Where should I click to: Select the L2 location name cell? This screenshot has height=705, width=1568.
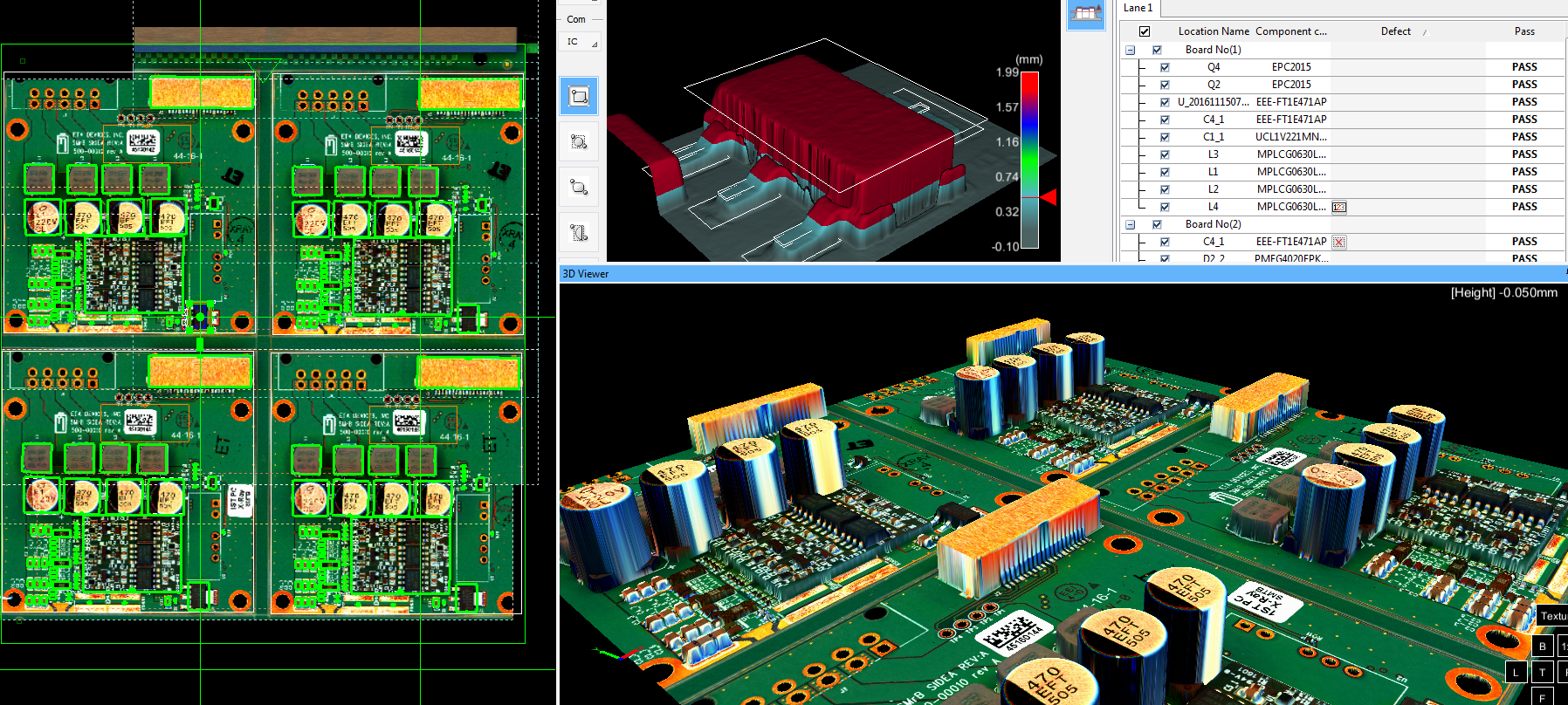coord(1214,189)
